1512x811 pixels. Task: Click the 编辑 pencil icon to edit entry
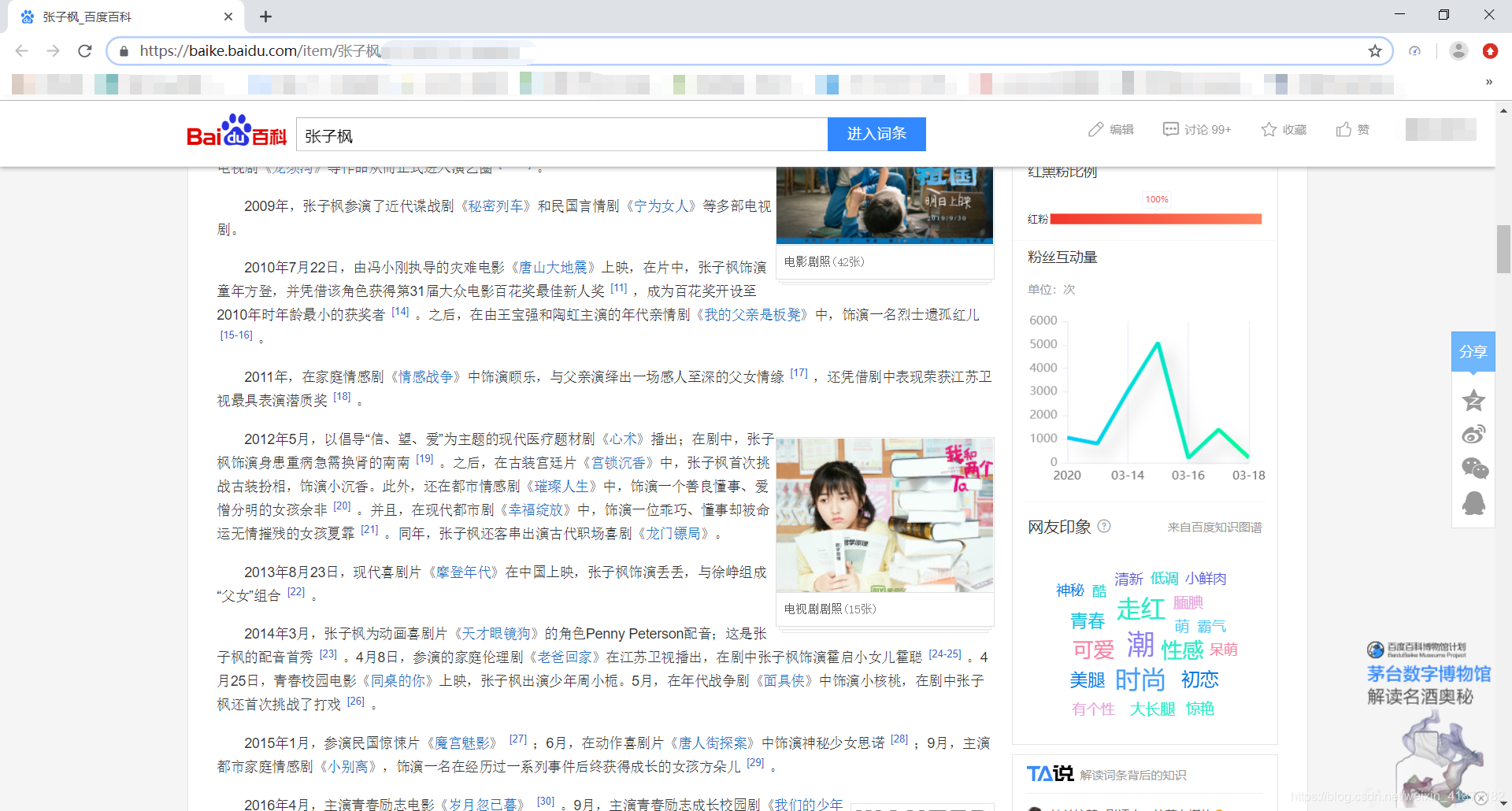1096,129
